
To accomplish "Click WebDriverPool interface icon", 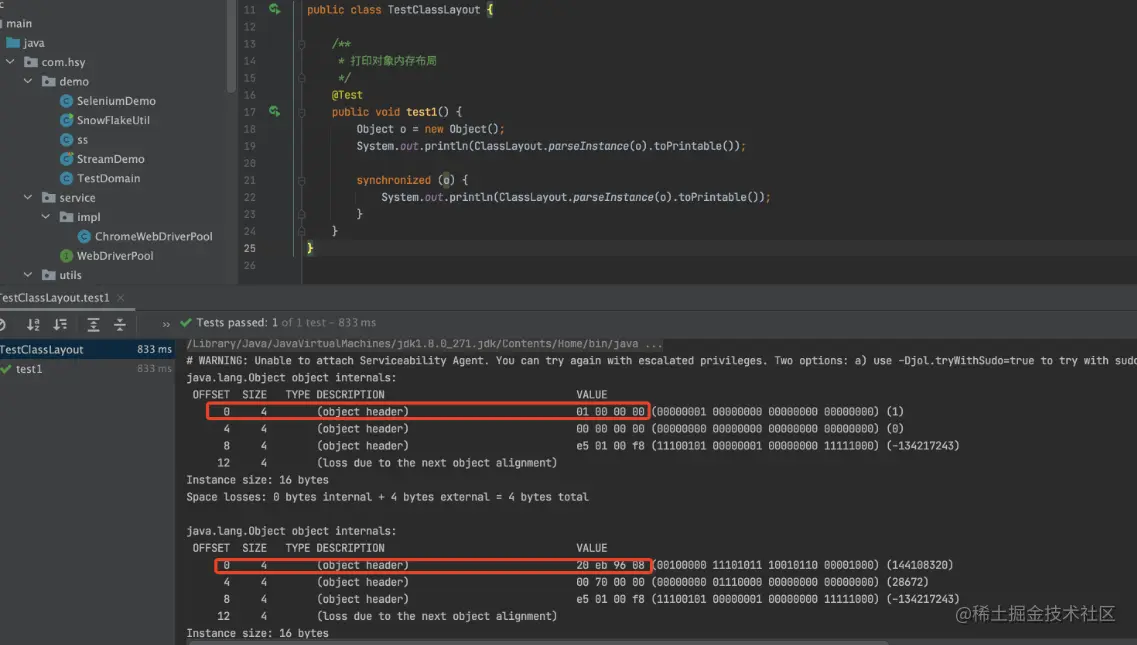I will coord(66,256).
